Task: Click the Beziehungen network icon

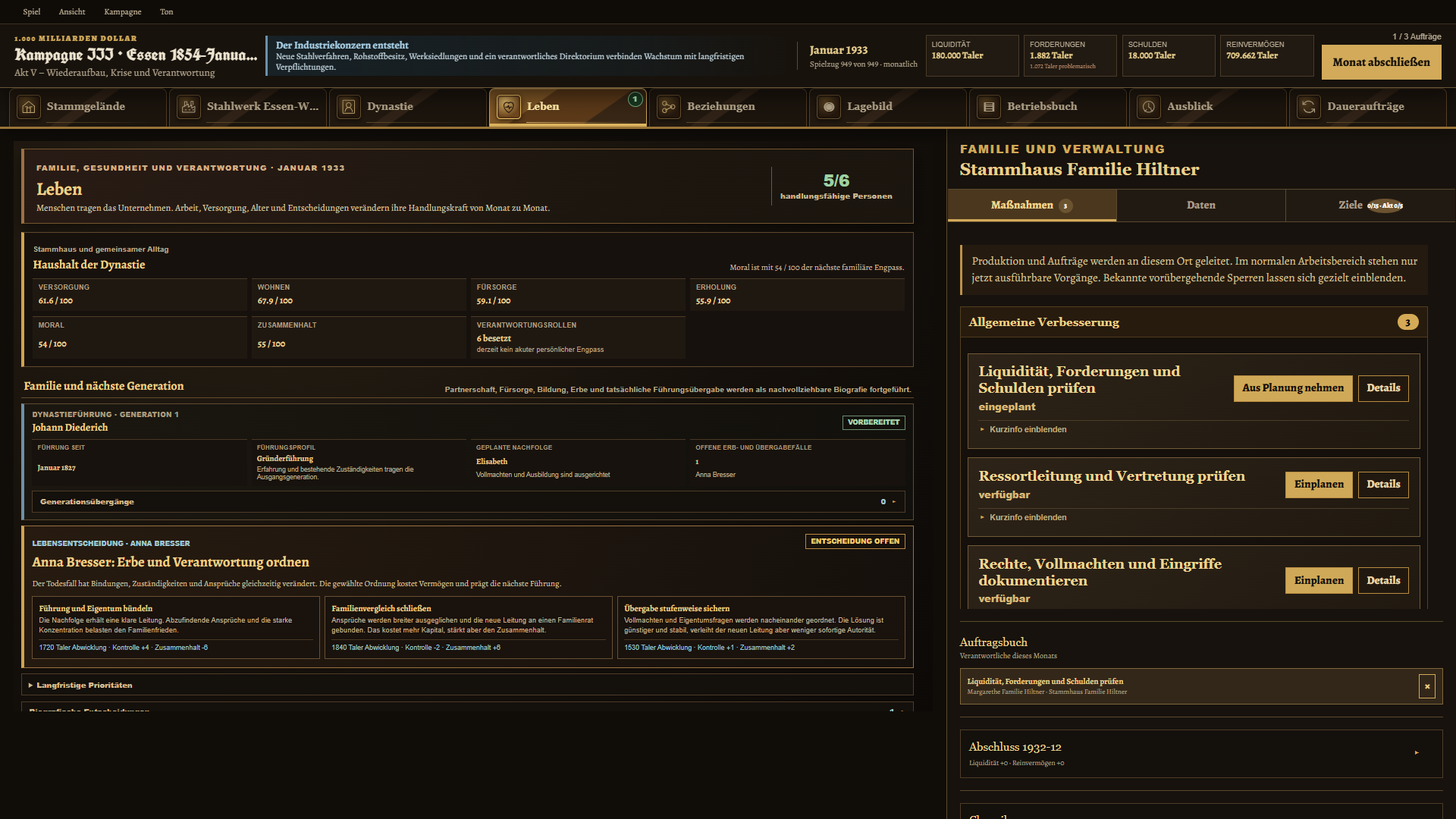Action: [x=669, y=107]
